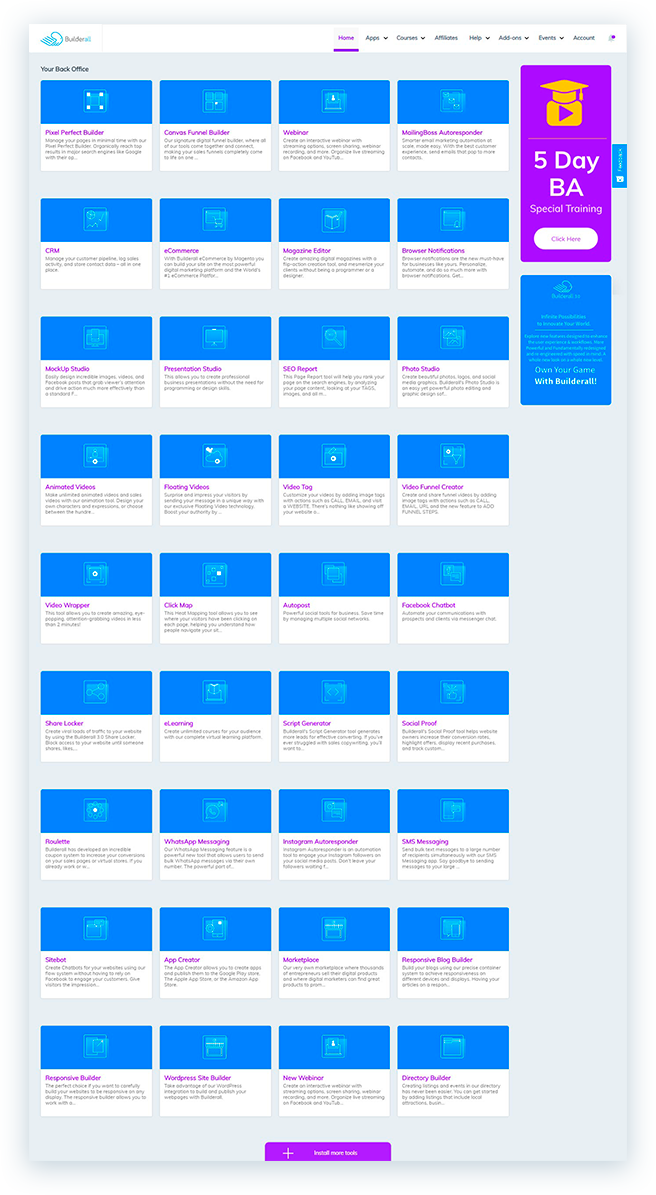Open Floating Videos icon
Image resolution: width=656 pixels, height=1195 pixels.
coord(215,455)
